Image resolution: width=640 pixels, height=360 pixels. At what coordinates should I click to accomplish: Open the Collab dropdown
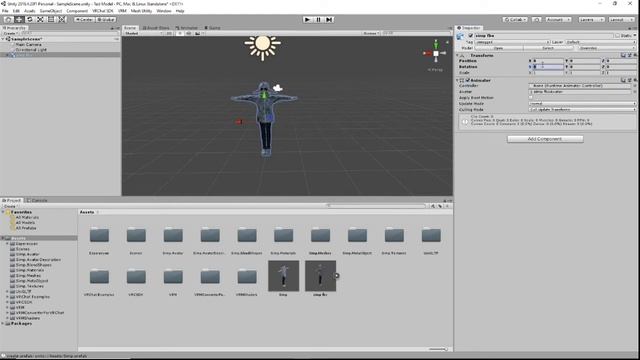[515, 20]
